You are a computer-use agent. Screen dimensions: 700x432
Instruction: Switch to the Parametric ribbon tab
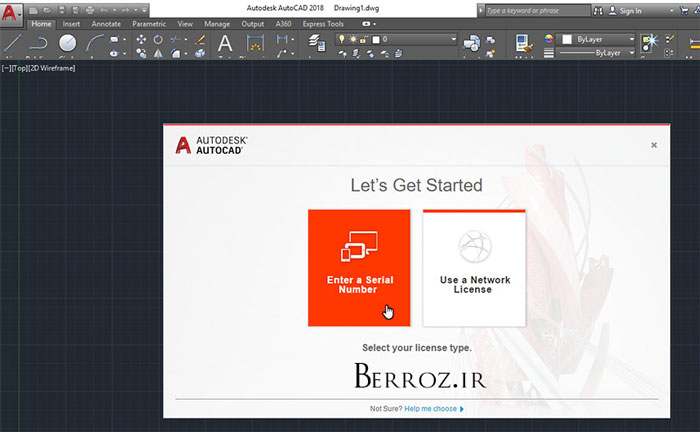pyautogui.click(x=149, y=24)
